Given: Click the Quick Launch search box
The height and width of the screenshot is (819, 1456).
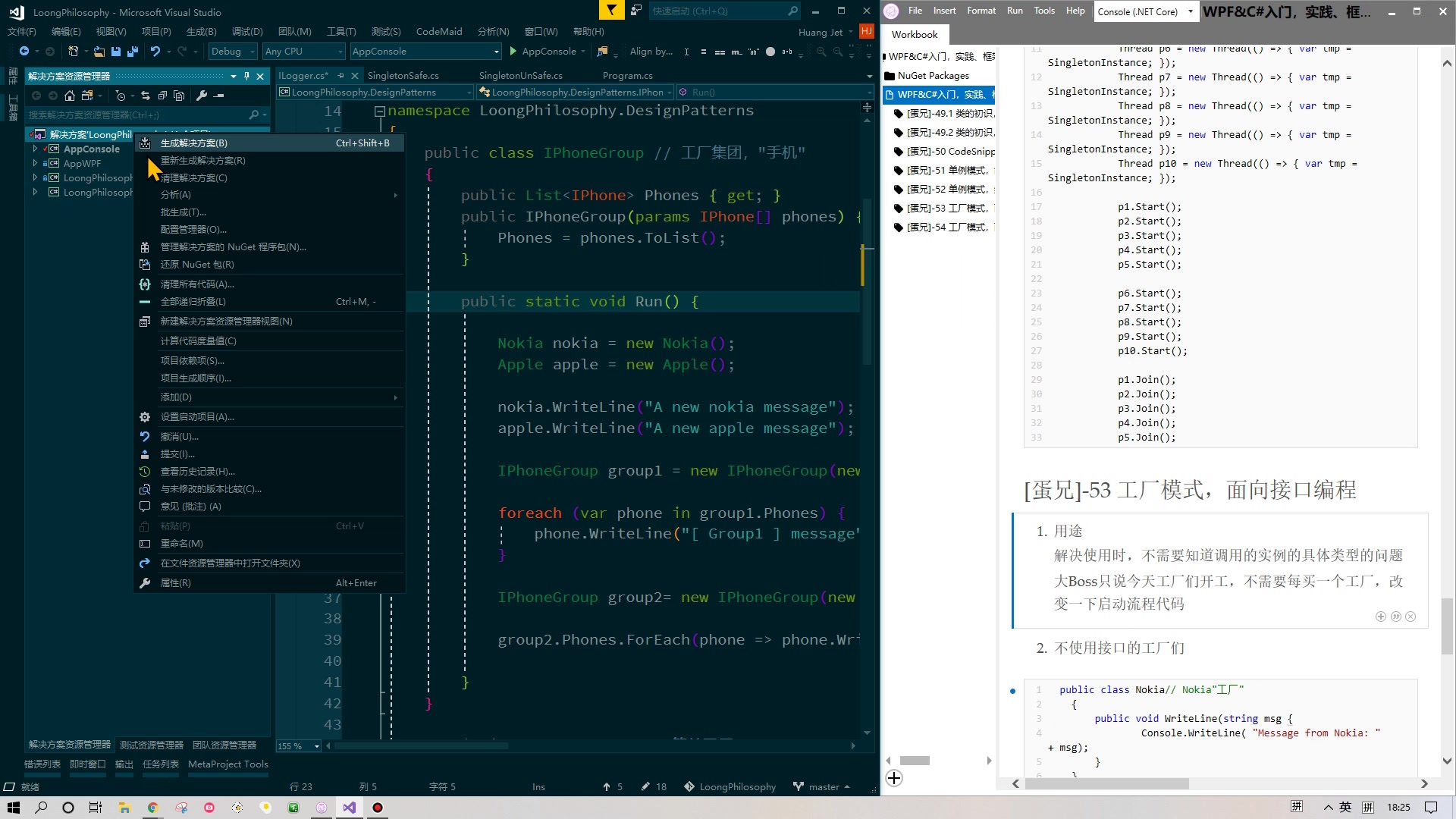Looking at the screenshot, I should (x=724, y=11).
